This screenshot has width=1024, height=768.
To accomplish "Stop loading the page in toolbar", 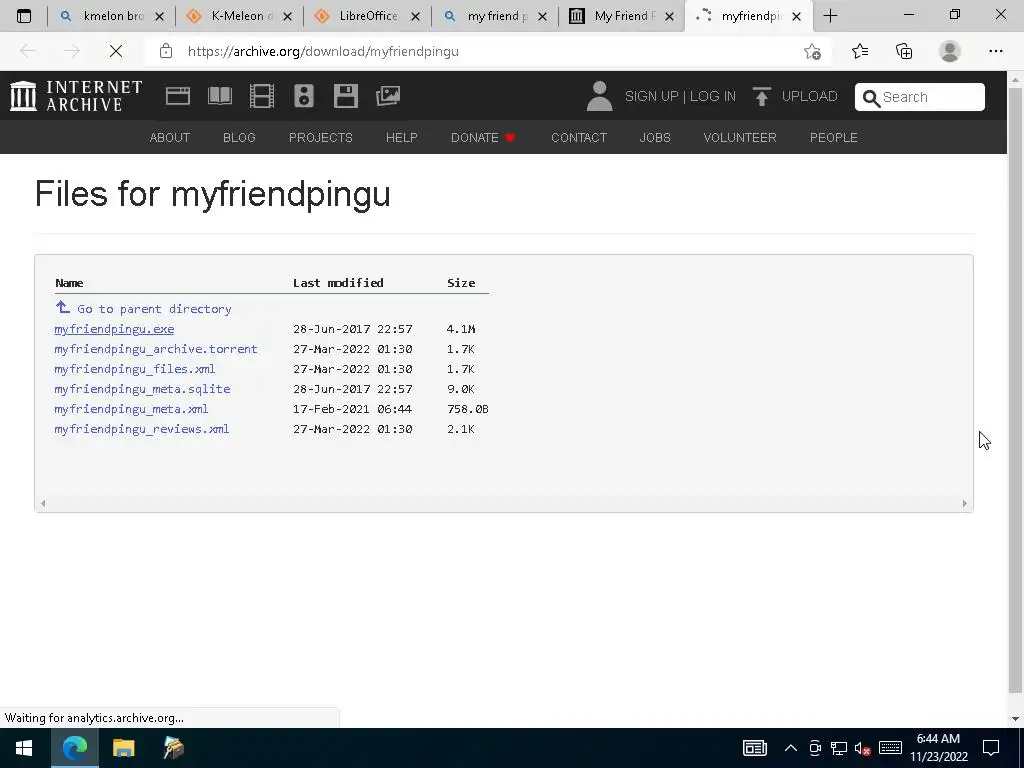I will coord(116,51).
